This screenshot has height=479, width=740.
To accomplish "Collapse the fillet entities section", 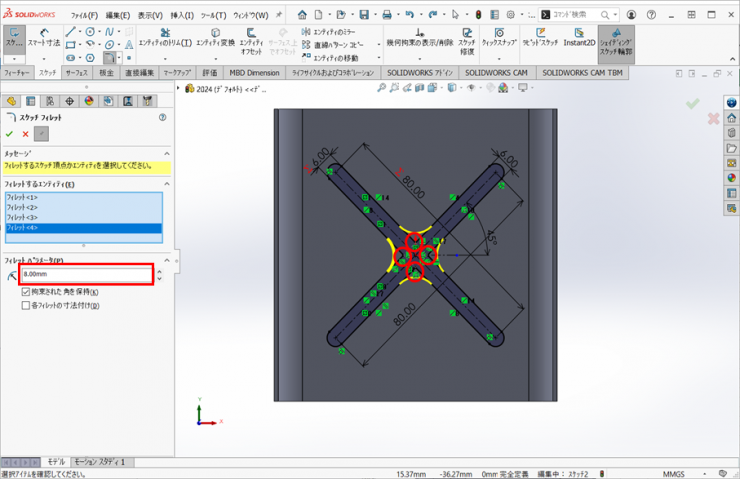I will pyautogui.click(x=167, y=184).
